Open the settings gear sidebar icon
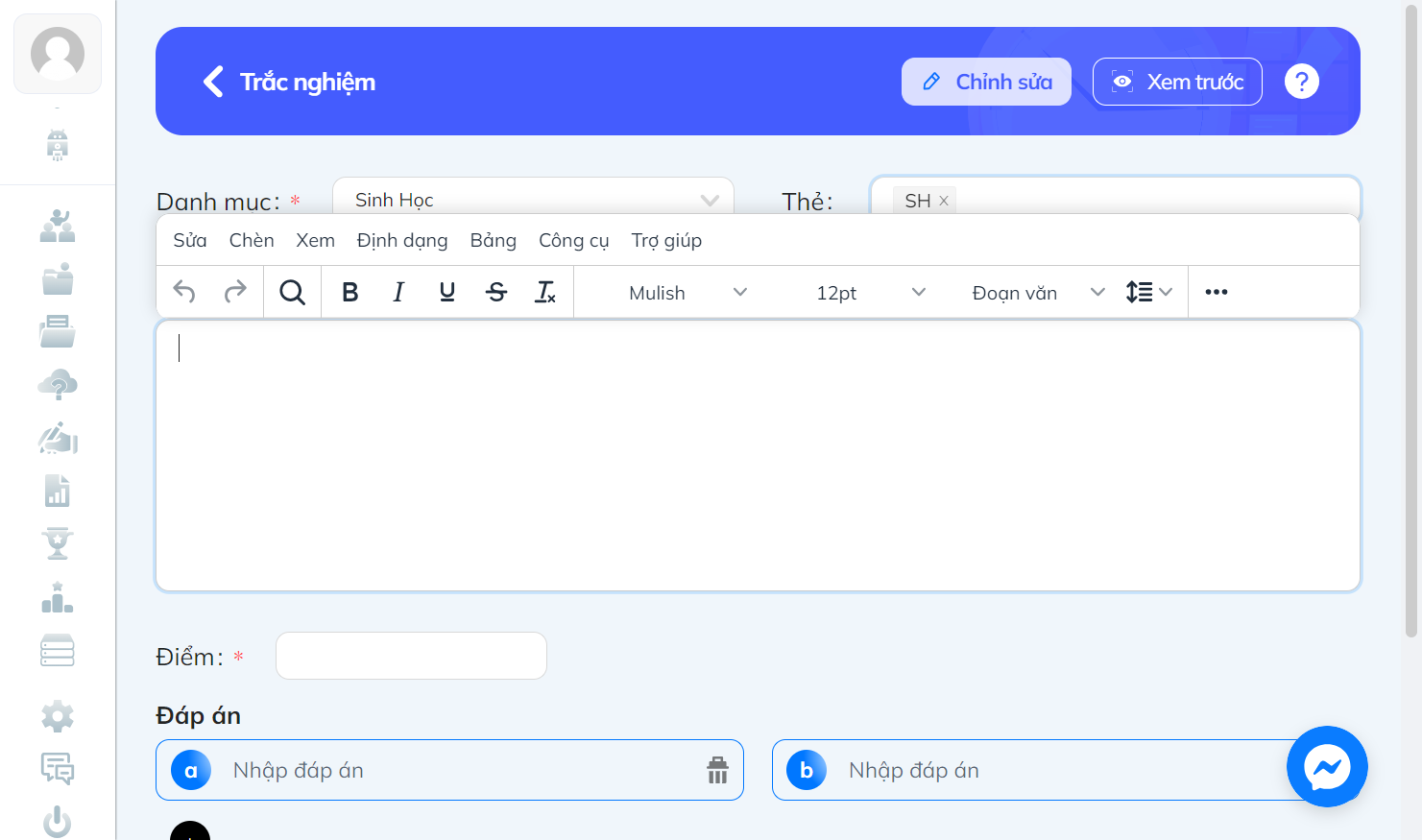Image resolution: width=1422 pixels, height=840 pixels. 58,716
